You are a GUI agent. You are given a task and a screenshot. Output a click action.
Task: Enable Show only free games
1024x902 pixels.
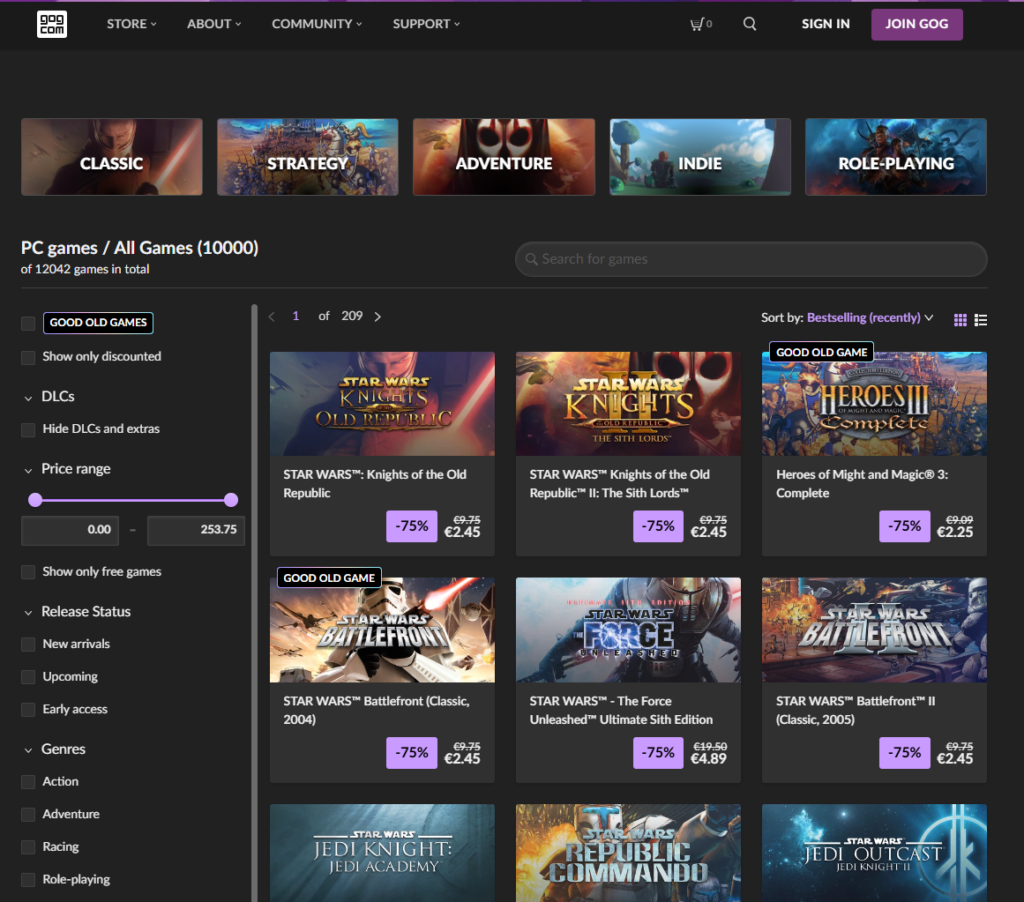[x=28, y=572]
